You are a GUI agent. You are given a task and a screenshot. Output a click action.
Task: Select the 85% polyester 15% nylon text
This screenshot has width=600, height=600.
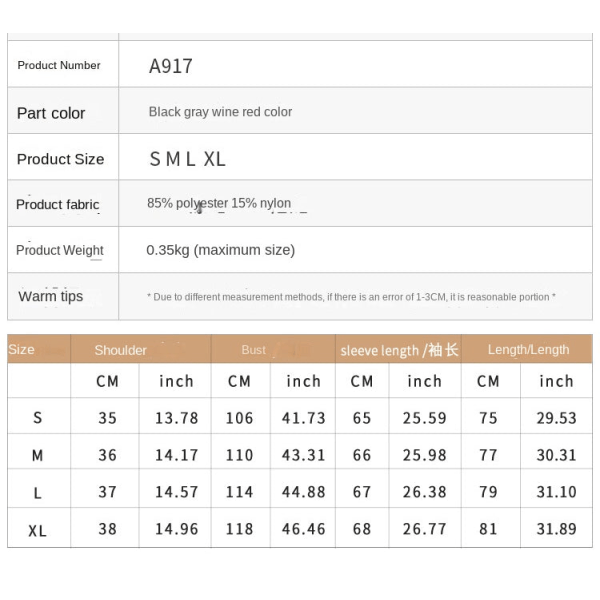[x=219, y=203]
